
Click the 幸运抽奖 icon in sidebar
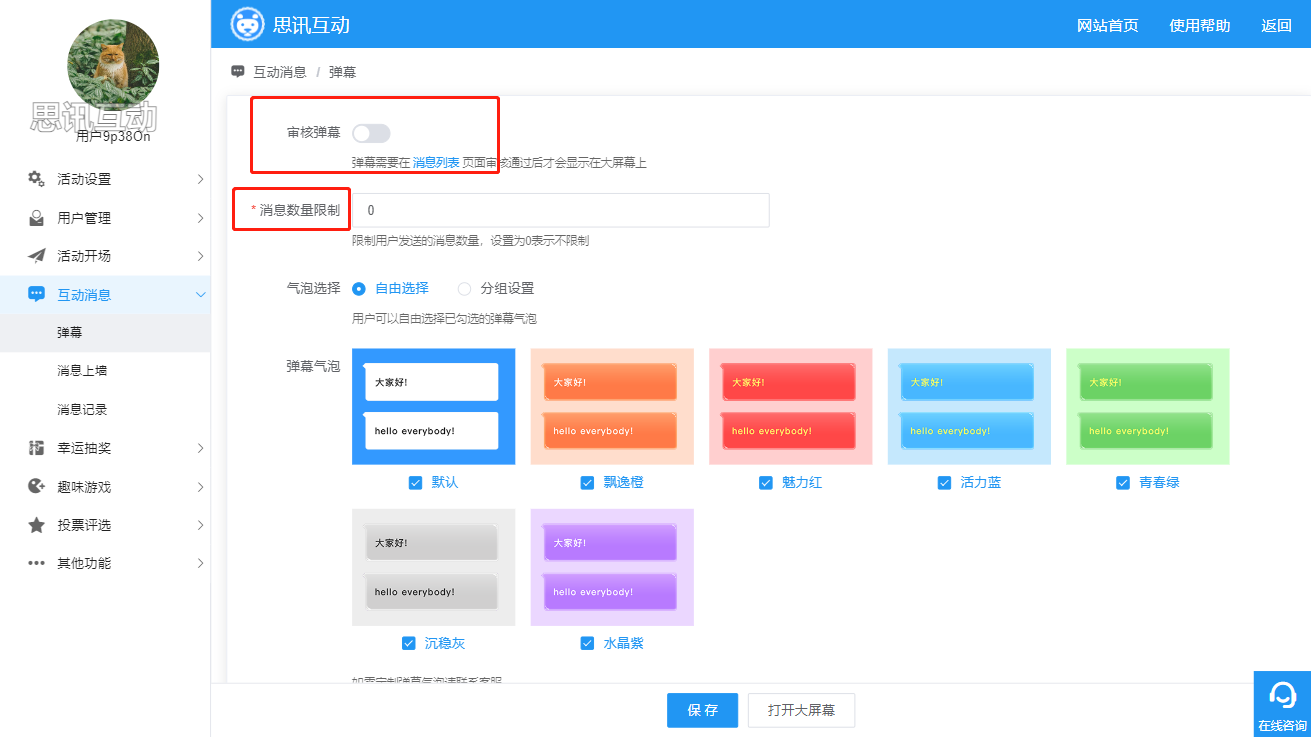pos(36,448)
